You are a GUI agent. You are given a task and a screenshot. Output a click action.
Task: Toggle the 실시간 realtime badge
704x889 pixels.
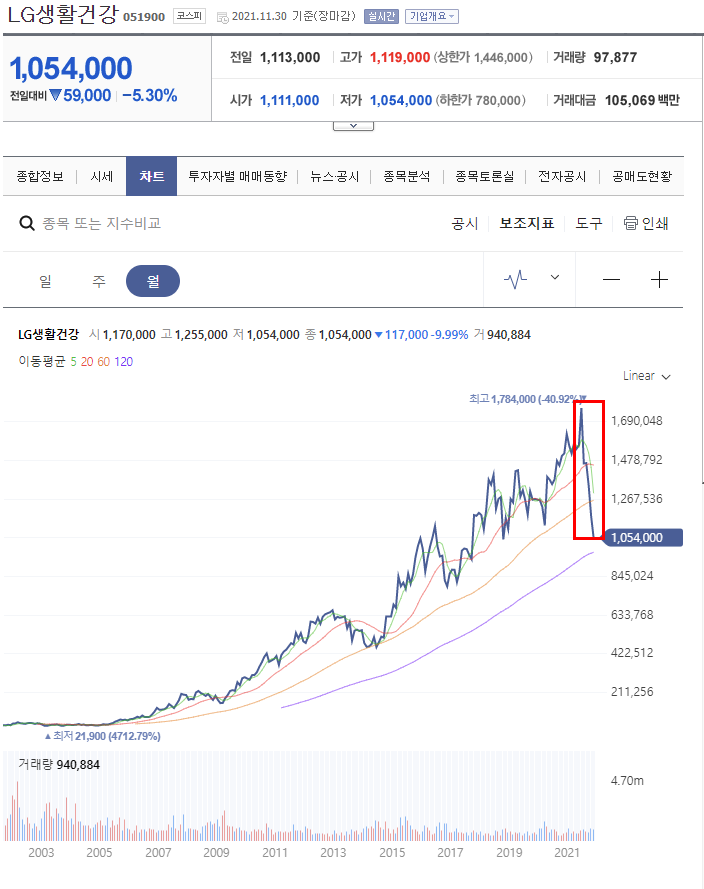coord(381,16)
